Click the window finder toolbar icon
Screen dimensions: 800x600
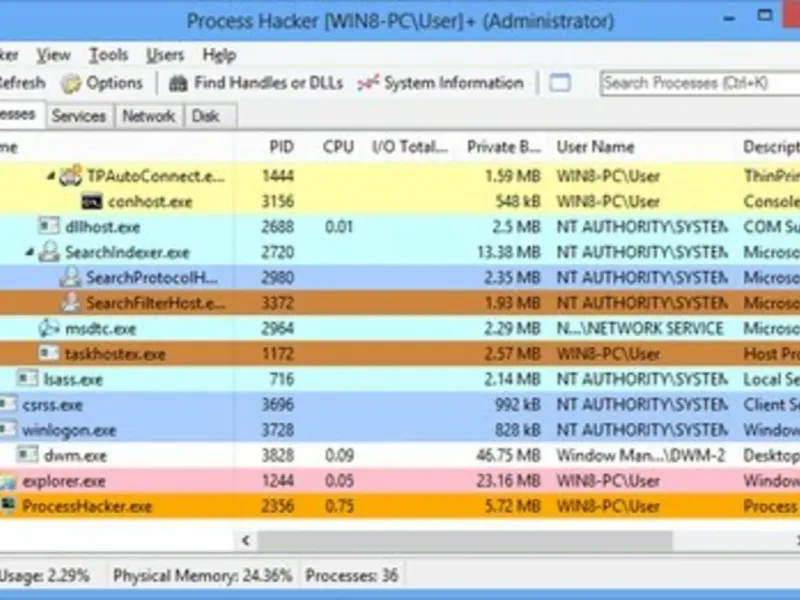point(560,83)
